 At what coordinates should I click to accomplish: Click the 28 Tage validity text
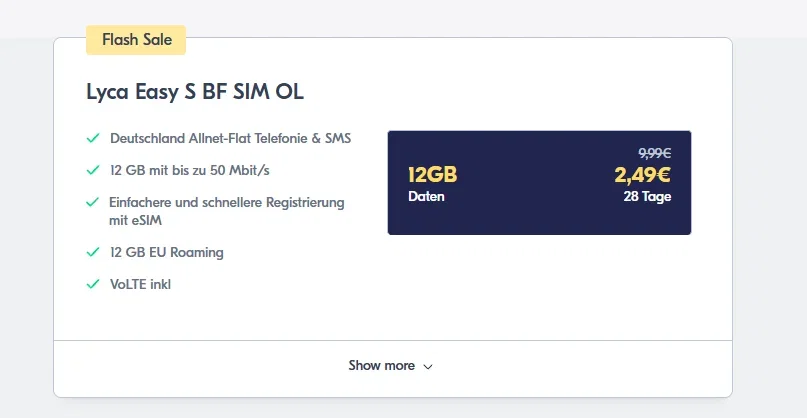point(647,197)
